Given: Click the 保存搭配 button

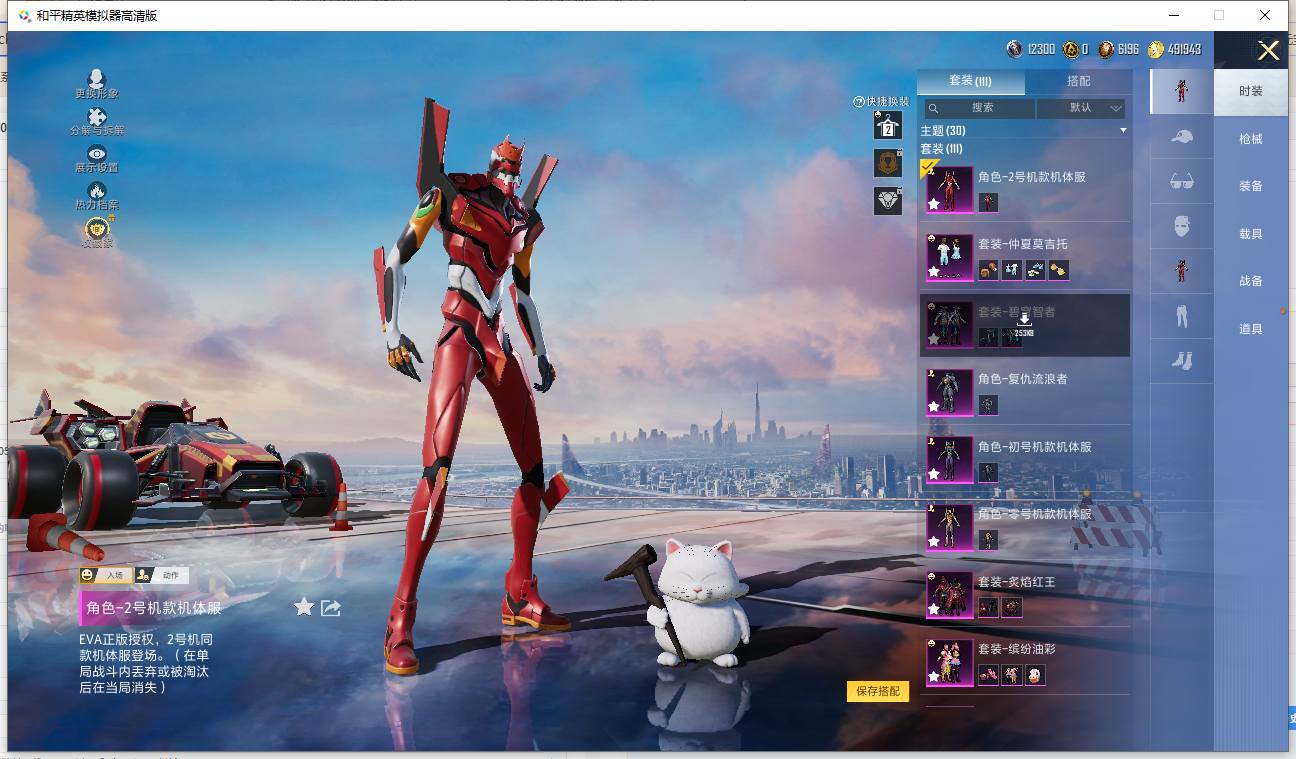Looking at the screenshot, I should click(878, 691).
